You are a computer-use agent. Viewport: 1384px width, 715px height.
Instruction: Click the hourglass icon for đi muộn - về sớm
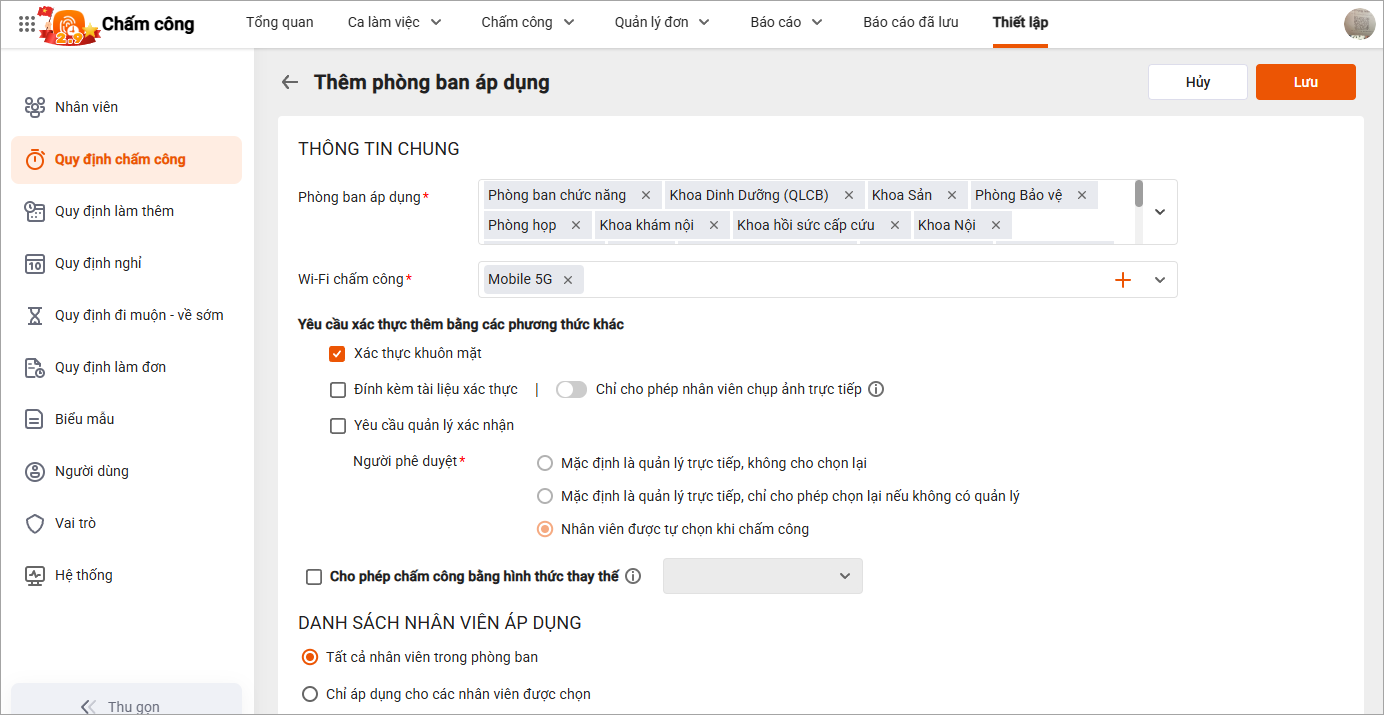pos(35,315)
